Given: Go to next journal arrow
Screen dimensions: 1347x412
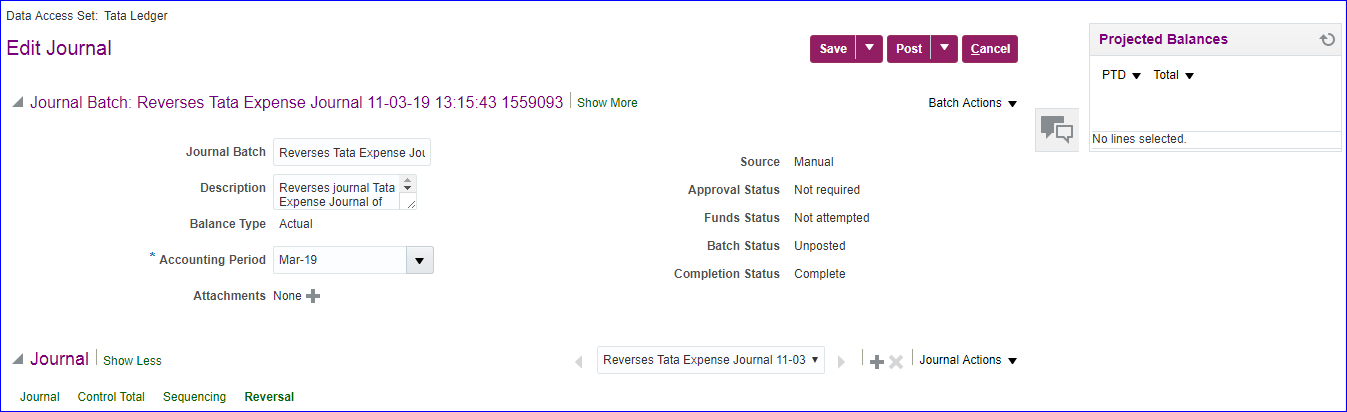Looking at the screenshot, I should pos(842,361).
